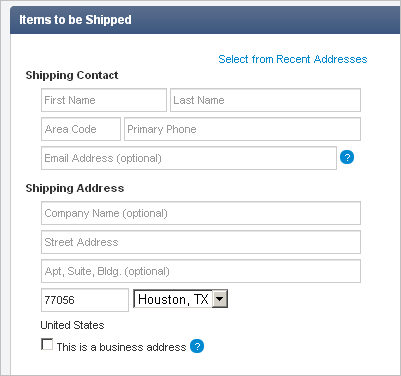Select the Houston, TX city text

(x=173, y=299)
